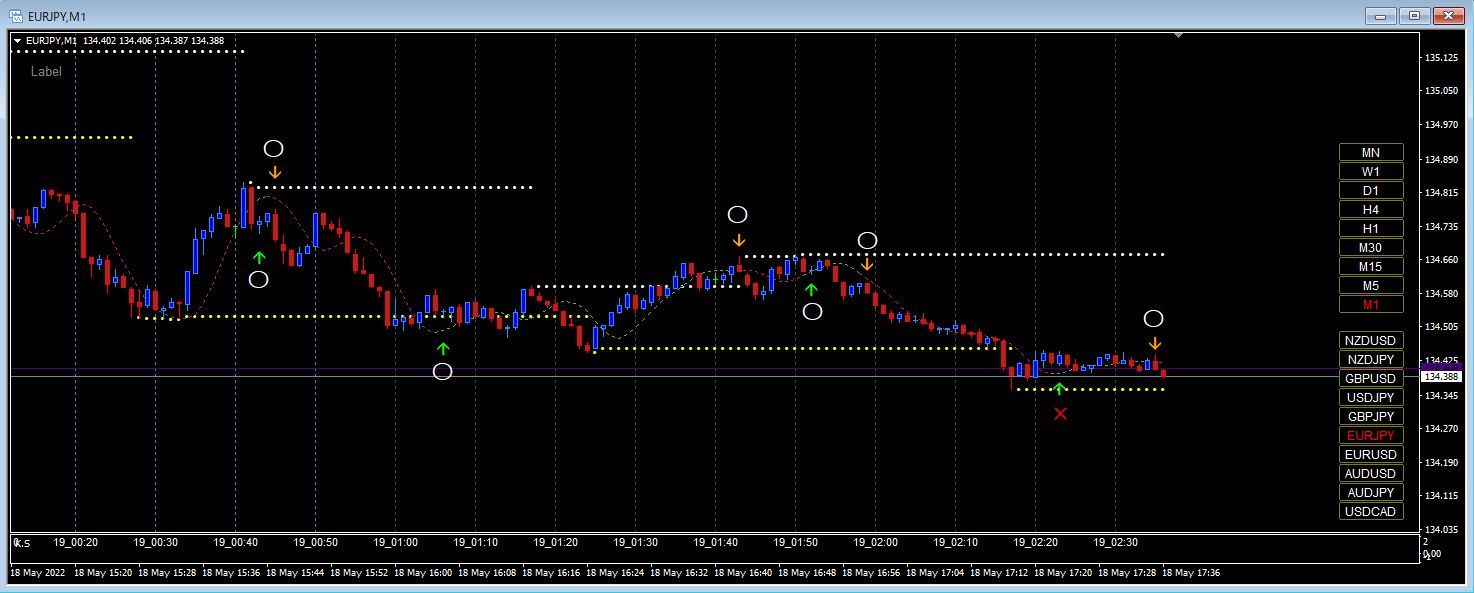Click the white circle above the 19_00:40 spike
This screenshot has width=1474, height=593.
273,148
